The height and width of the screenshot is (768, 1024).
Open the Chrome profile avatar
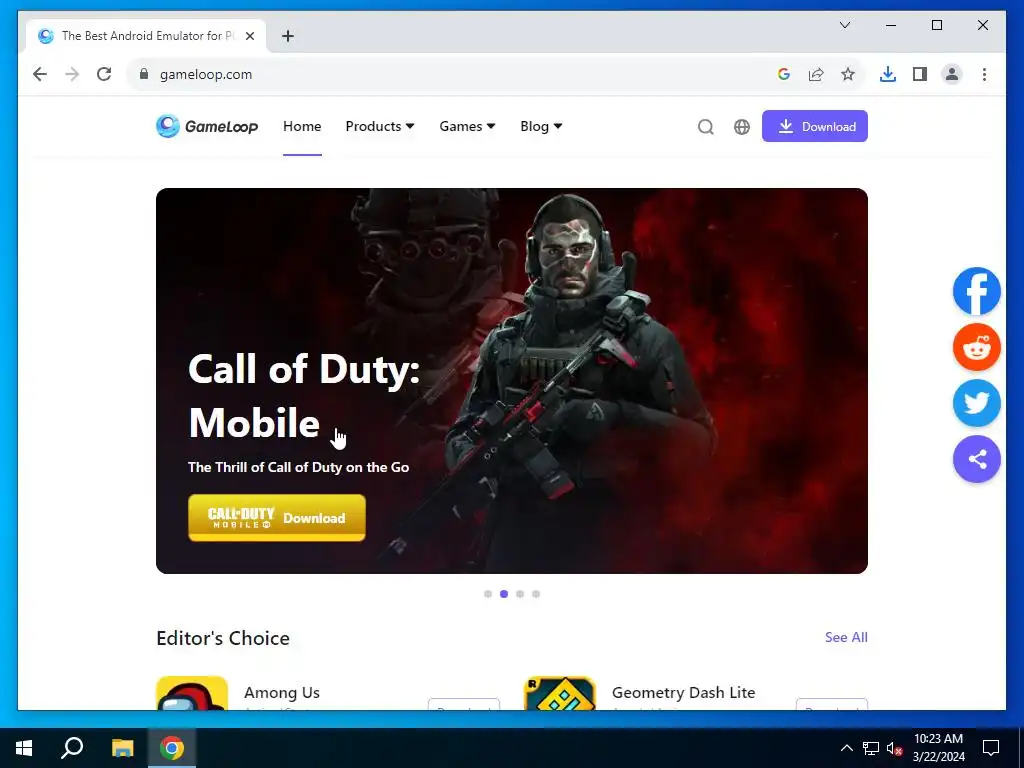point(952,74)
